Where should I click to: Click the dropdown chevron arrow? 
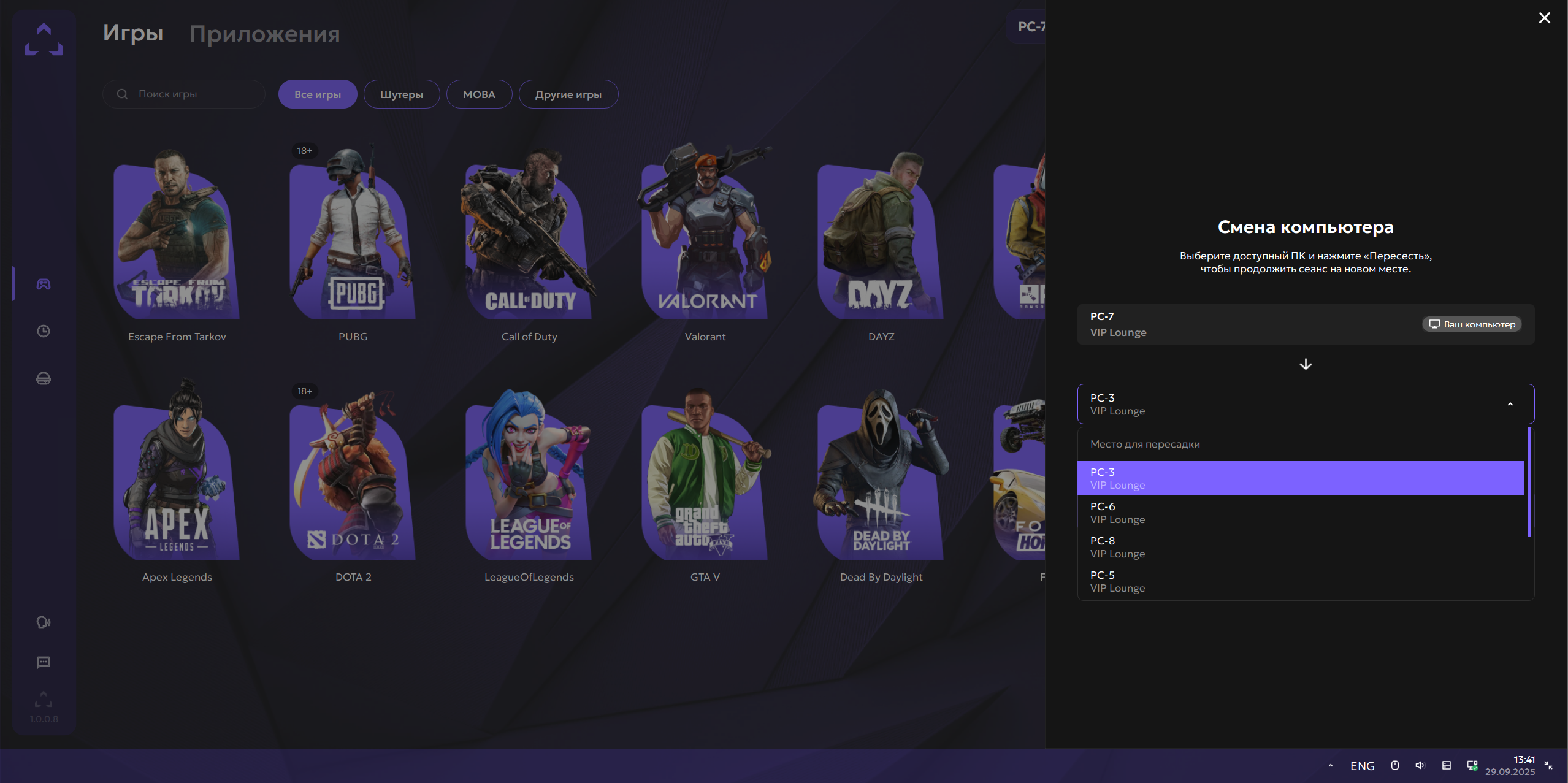coord(1510,404)
